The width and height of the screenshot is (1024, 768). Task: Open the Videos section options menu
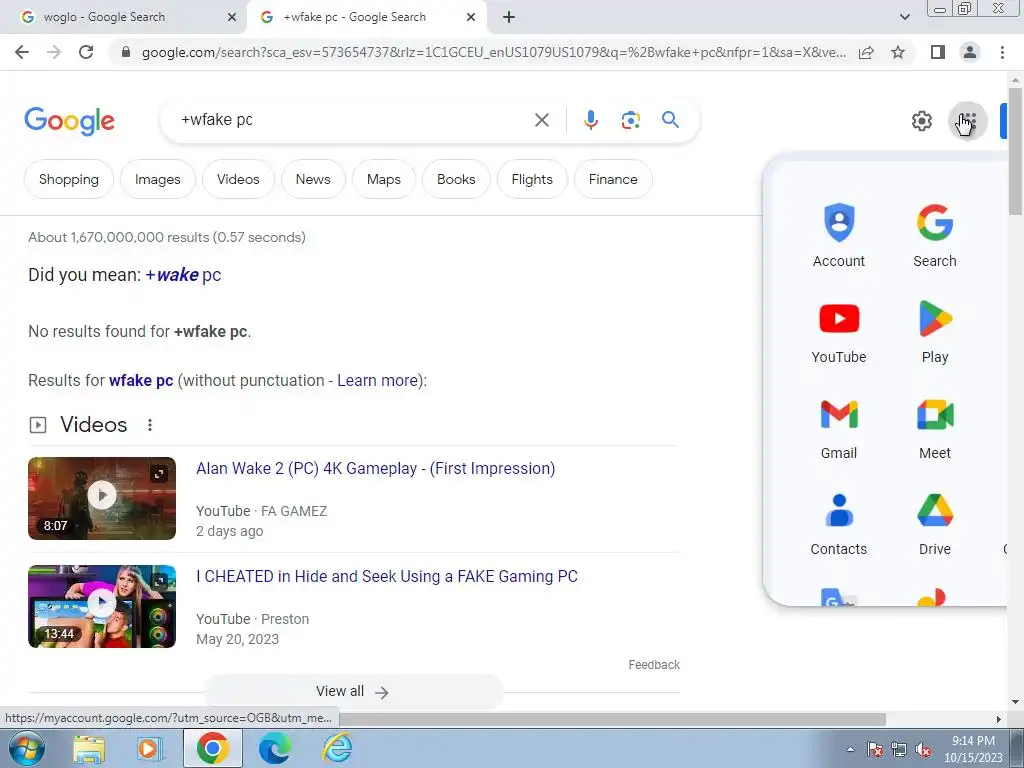coord(150,425)
